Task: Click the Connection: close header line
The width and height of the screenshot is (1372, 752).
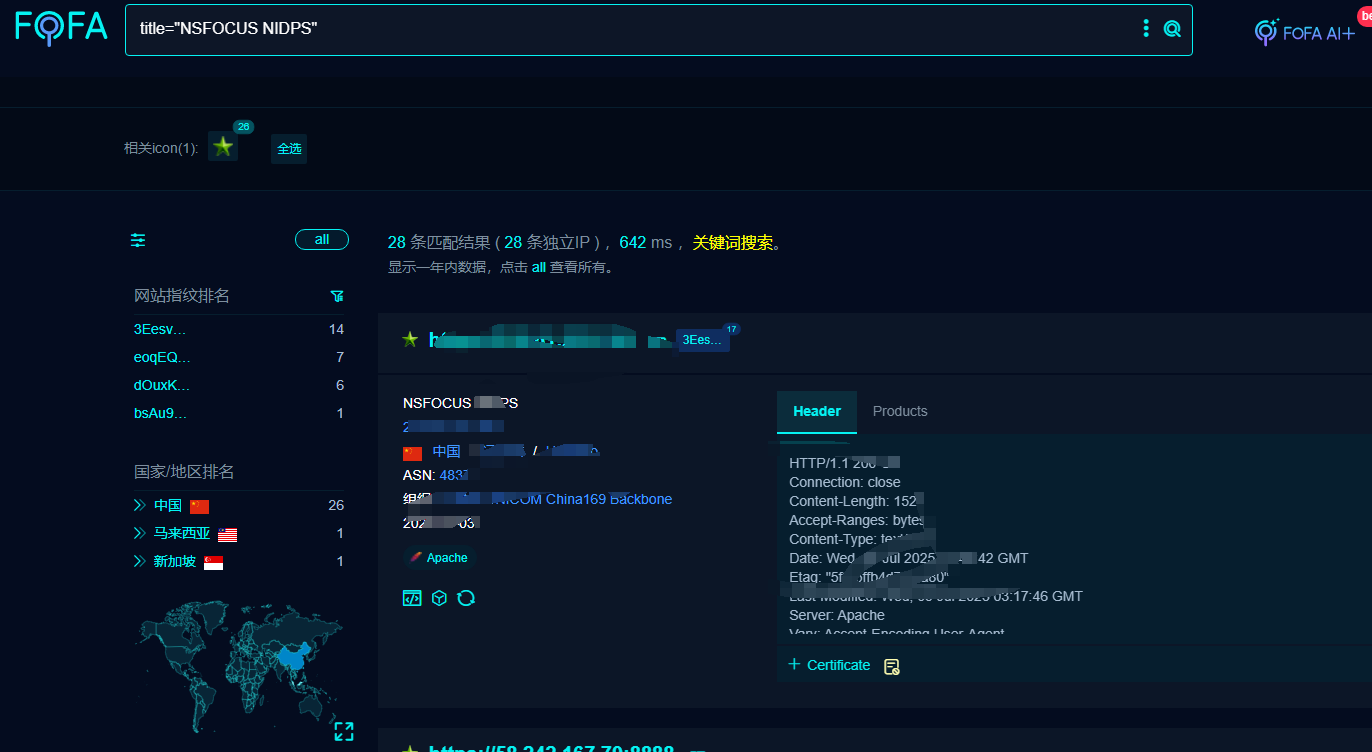Action: 845,482
